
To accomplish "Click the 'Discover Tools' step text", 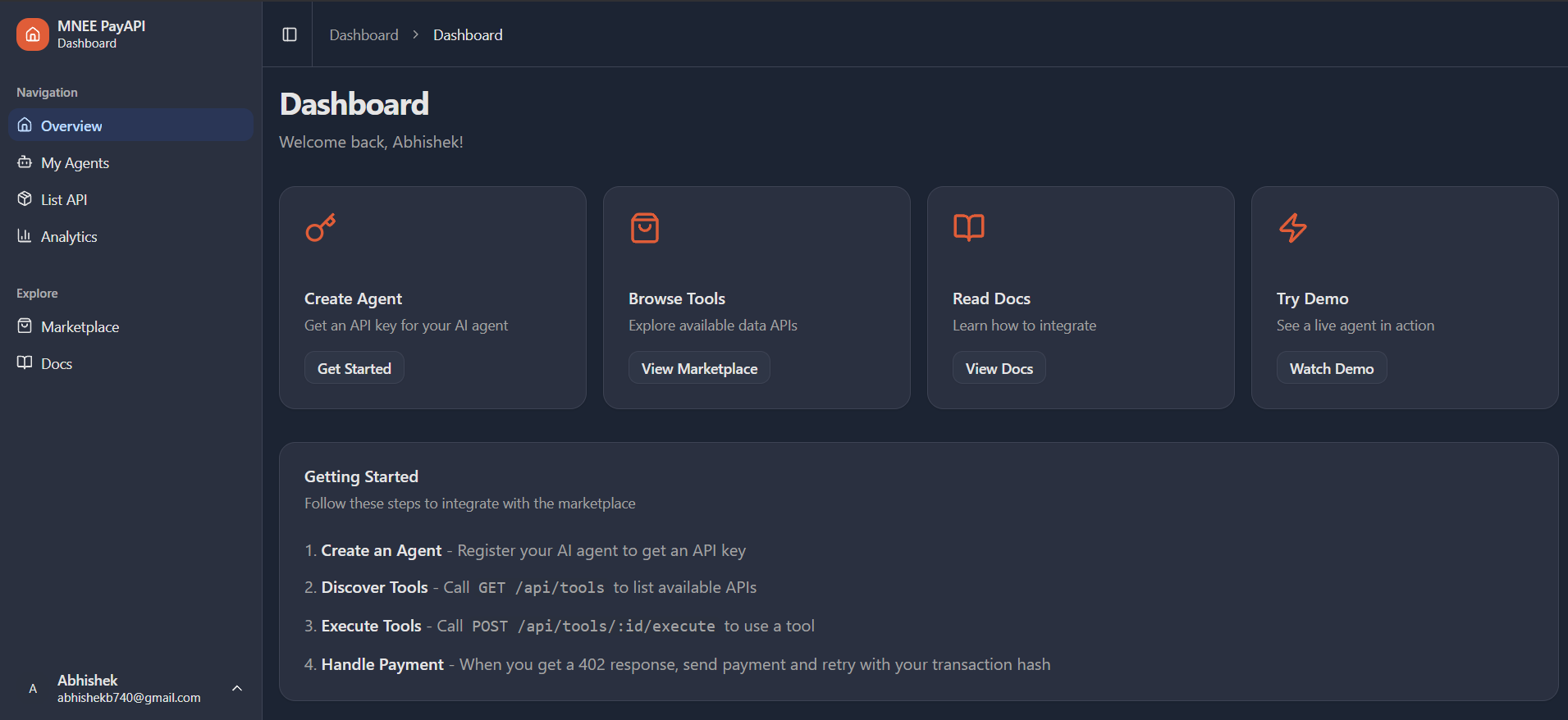I will 374,587.
